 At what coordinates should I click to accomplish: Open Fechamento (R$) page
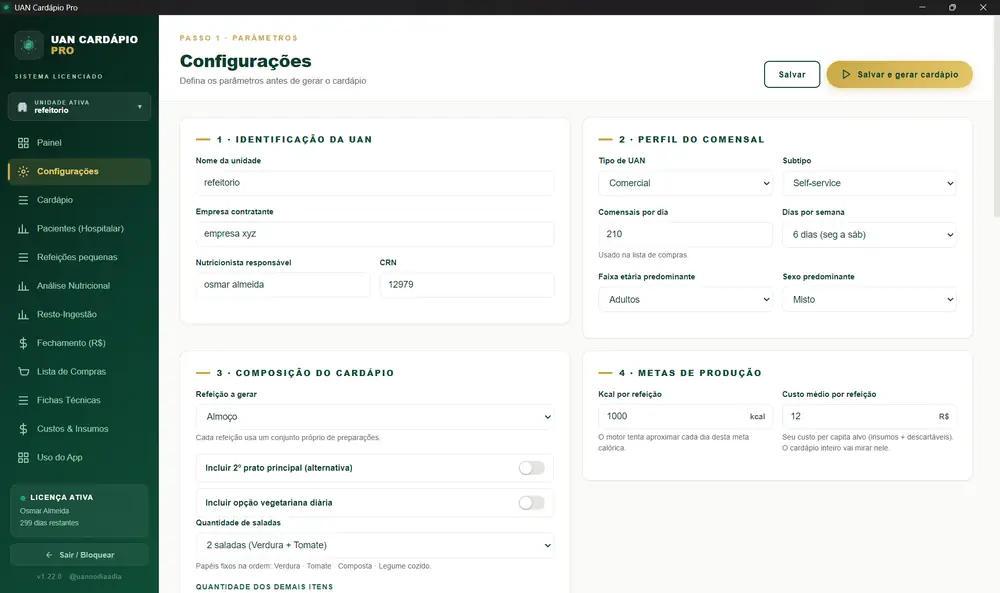(x=79, y=343)
